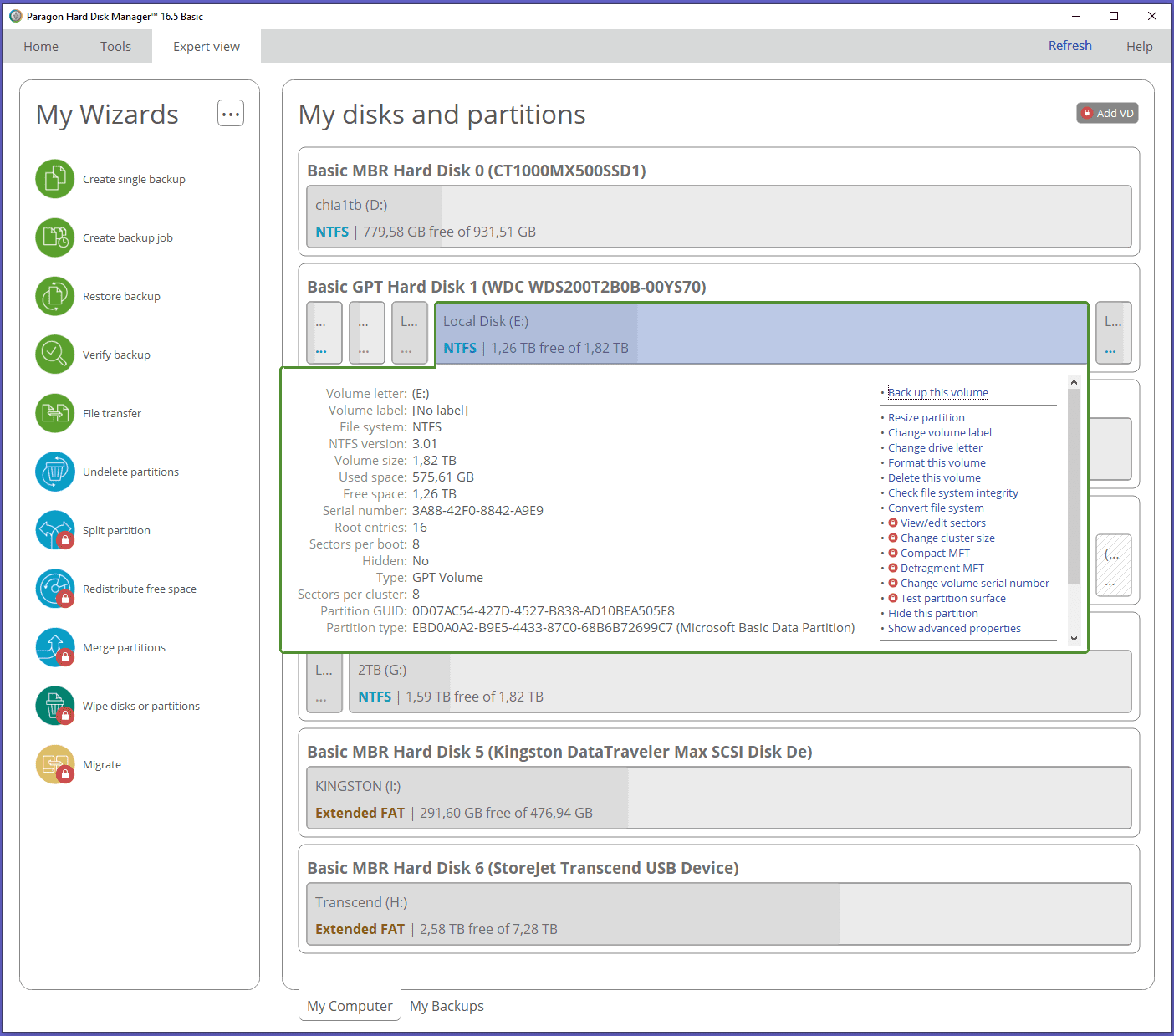Run Check file system integrity

pos(953,493)
